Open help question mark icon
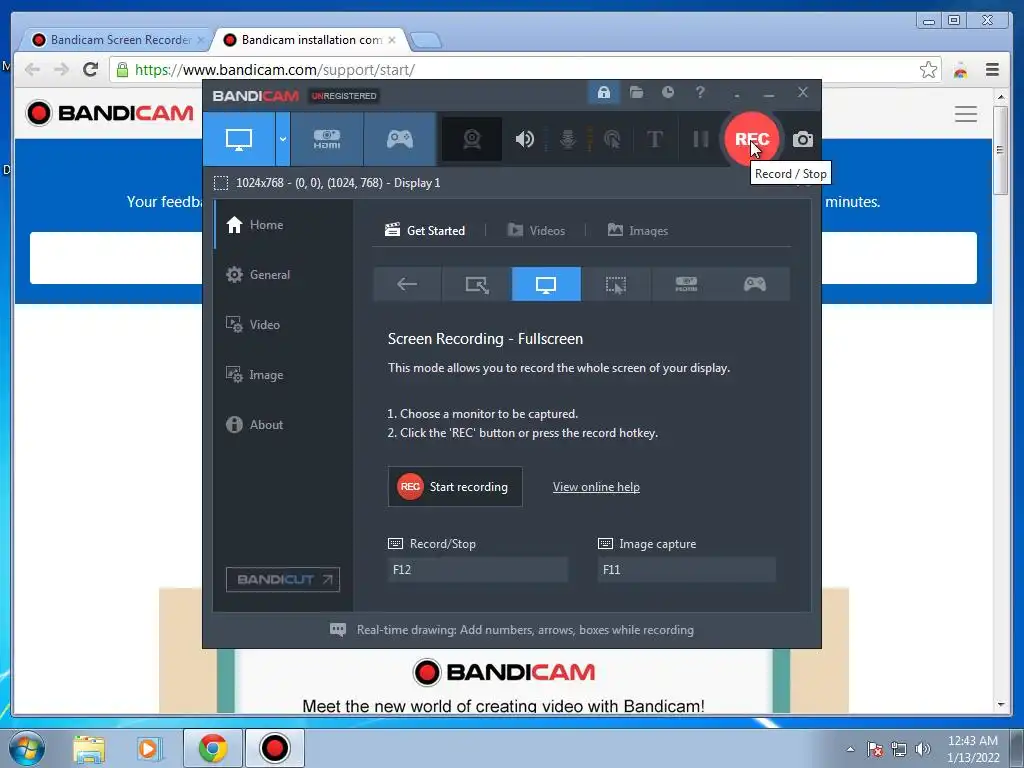The height and width of the screenshot is (768, 1024). pos(700,93)
